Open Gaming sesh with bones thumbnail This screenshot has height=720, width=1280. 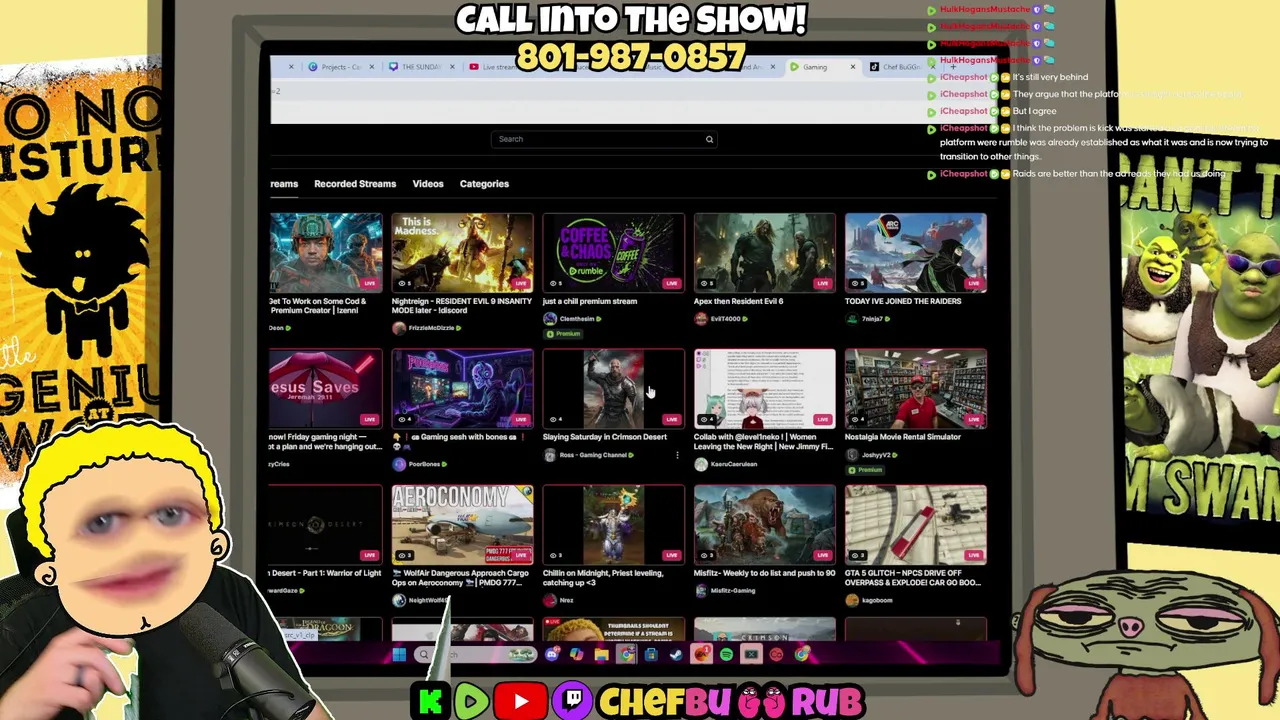462,388
